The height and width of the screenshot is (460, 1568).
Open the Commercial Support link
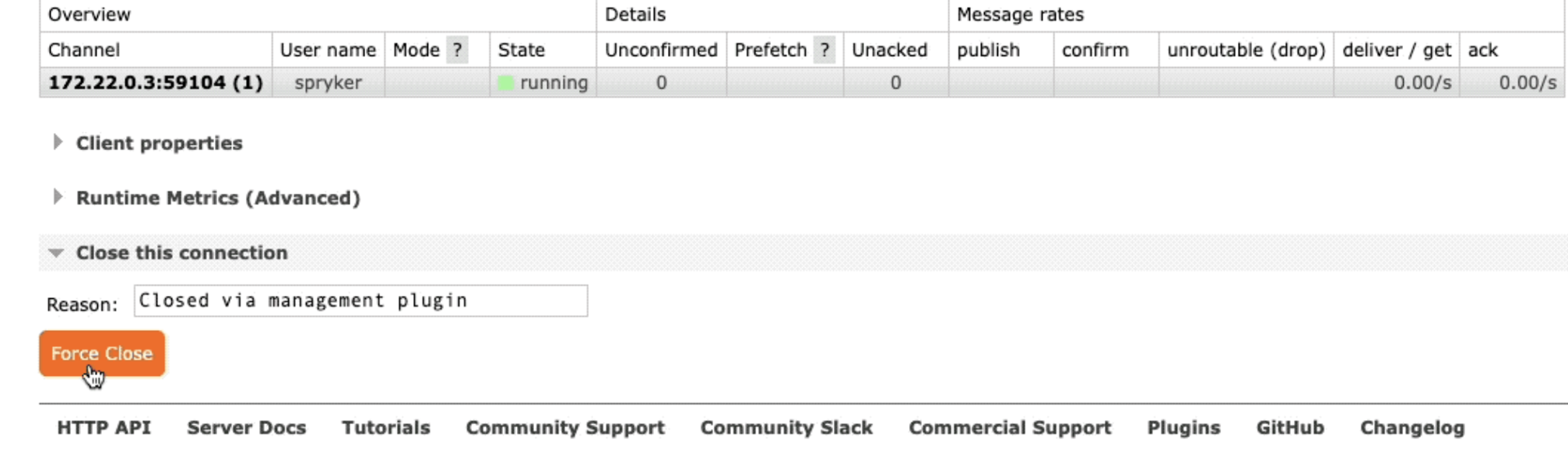click(1010, 427)
